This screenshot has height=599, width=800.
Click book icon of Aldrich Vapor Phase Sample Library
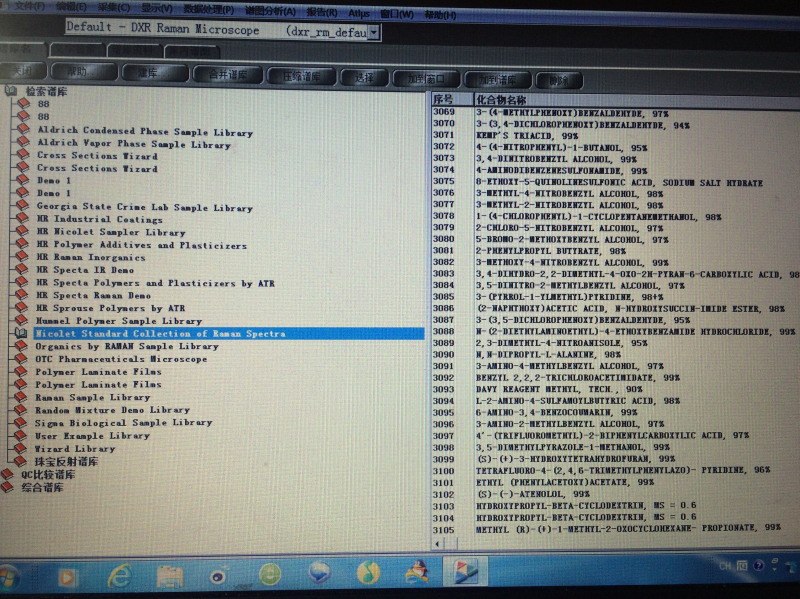[22, 142]
